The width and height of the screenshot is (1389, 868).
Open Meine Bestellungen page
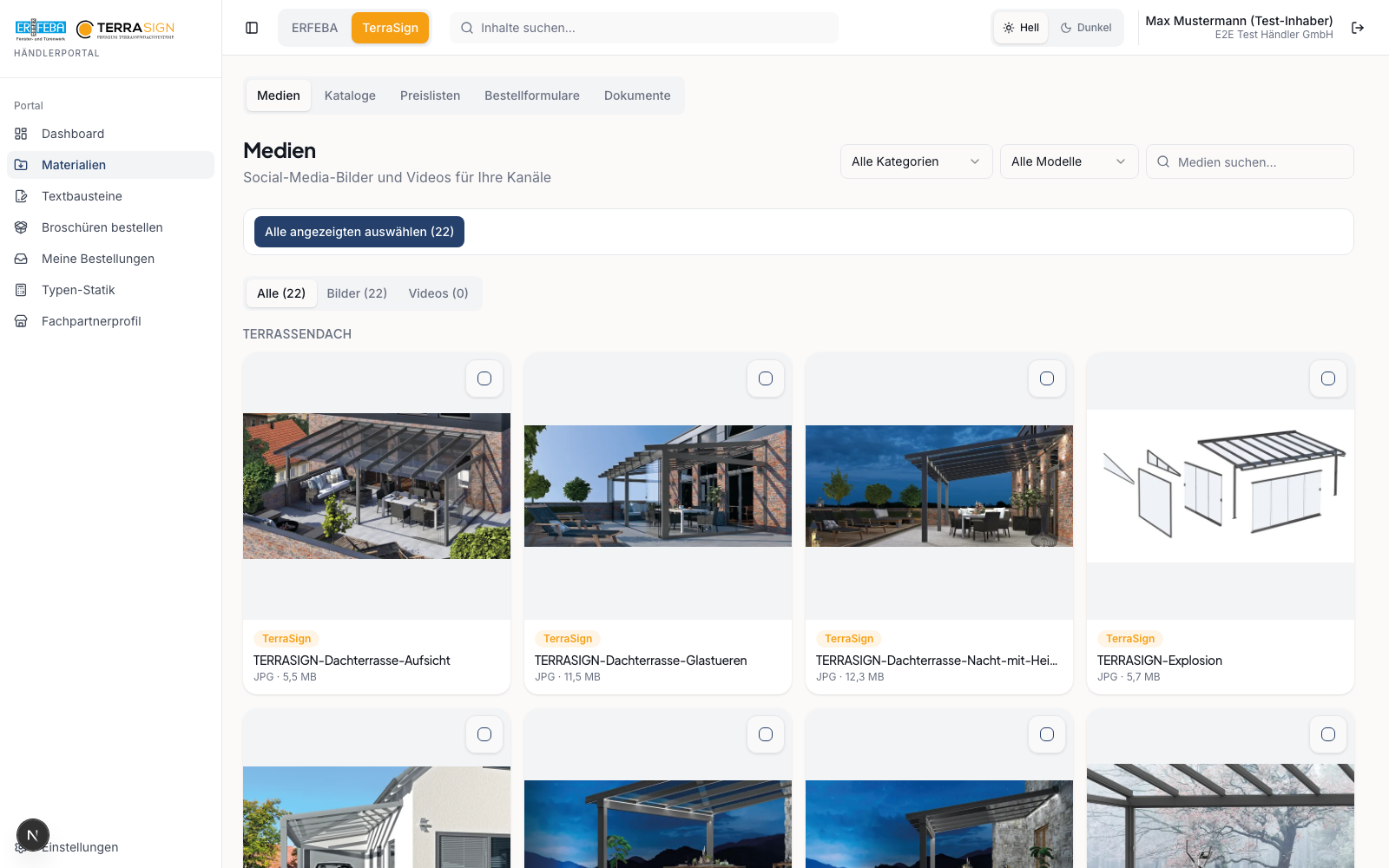coord(110,259)
